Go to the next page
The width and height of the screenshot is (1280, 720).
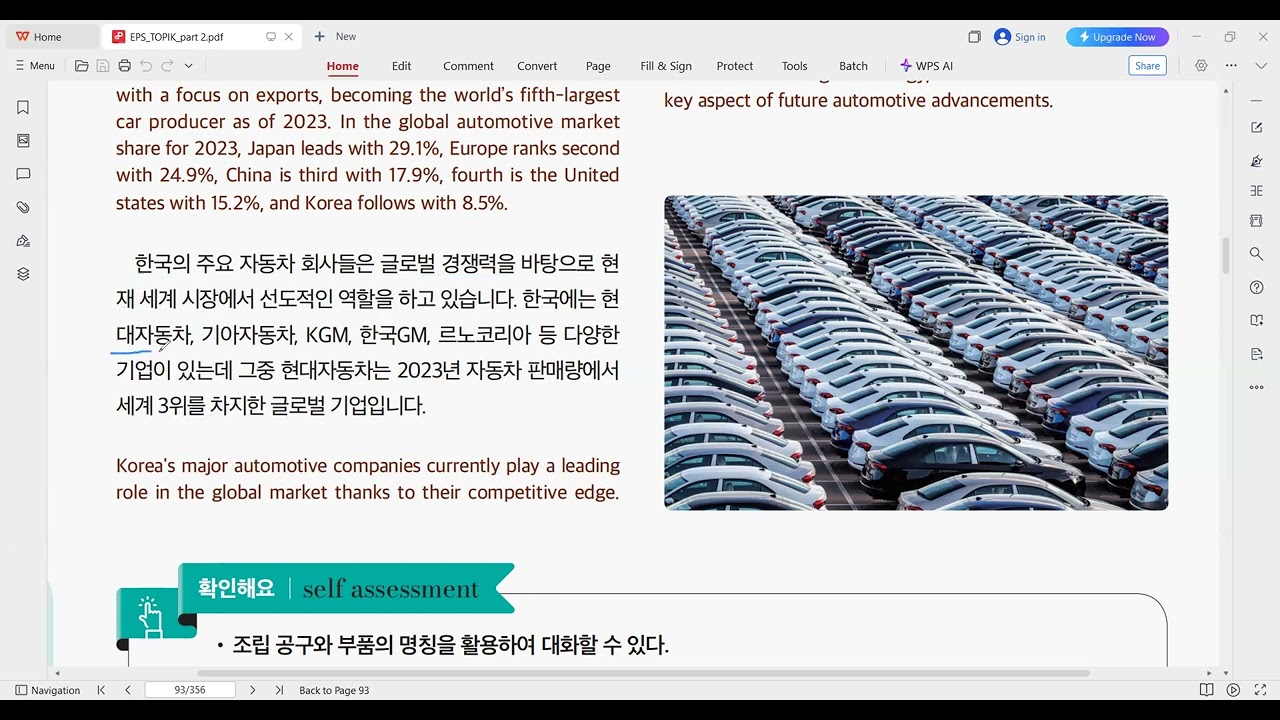[x=252, y=690]
